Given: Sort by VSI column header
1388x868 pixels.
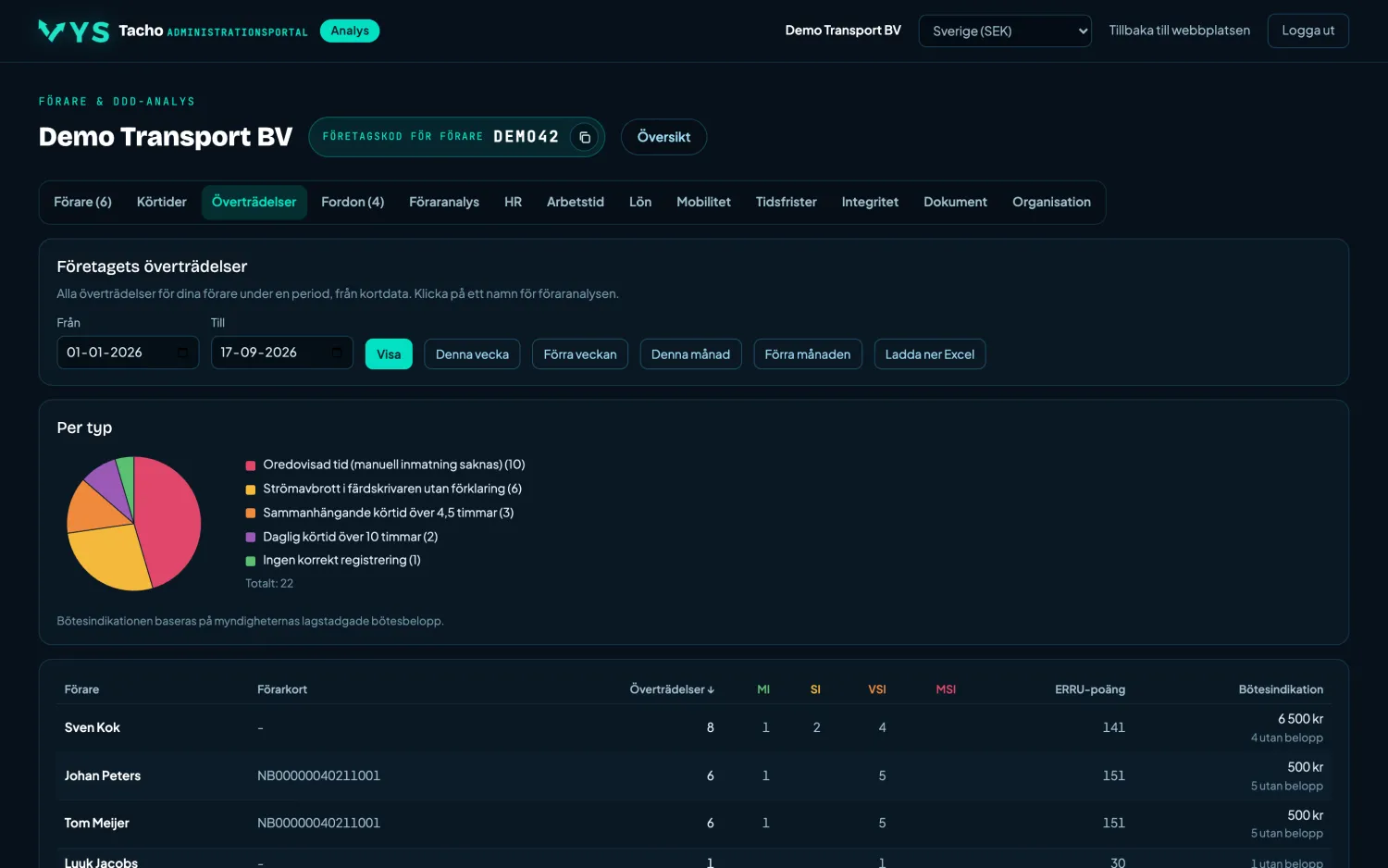Looking at the screenshot, I should click(x=877, y=689).
